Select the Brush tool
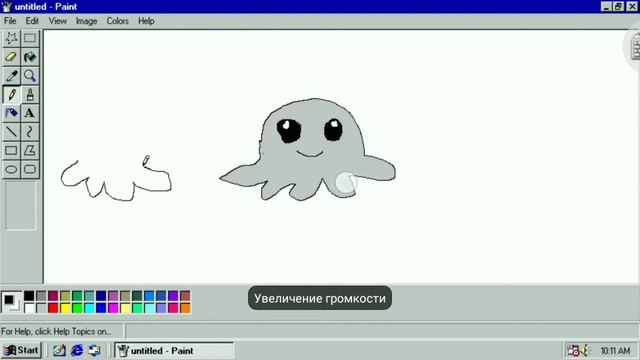This screenshot has height=360, width=640. (x=30, y=94)
